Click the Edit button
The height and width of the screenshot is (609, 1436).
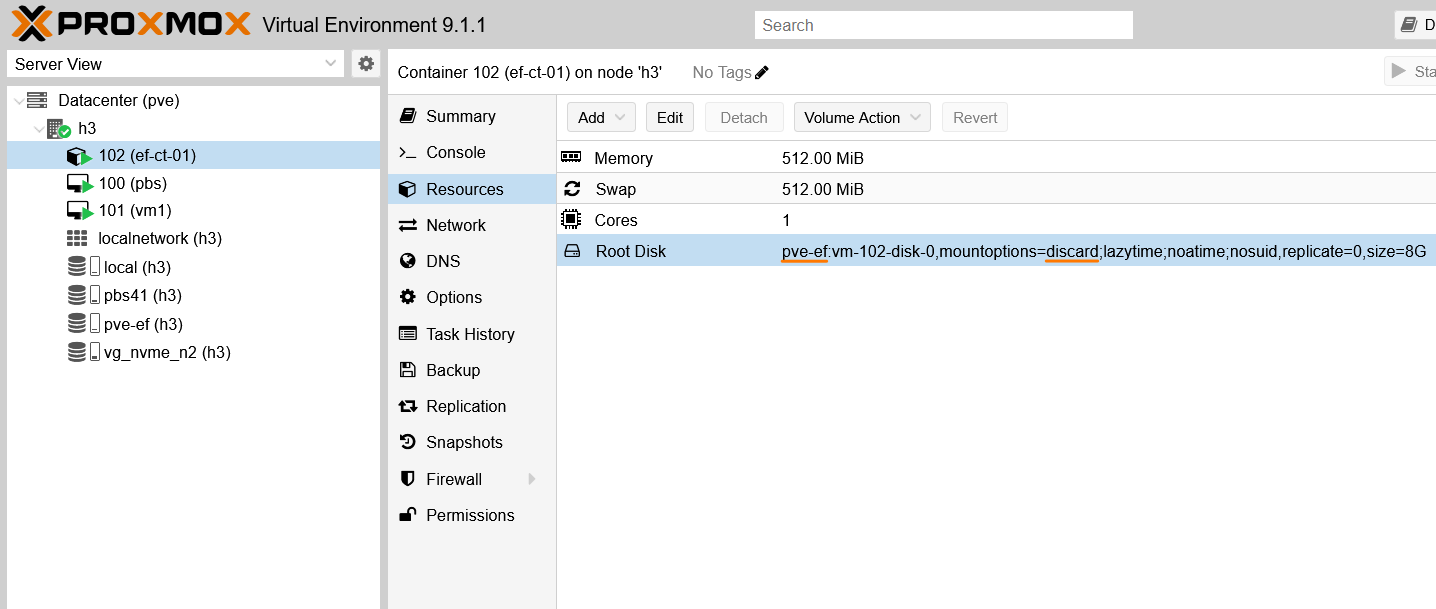click(x=670, y=117)
